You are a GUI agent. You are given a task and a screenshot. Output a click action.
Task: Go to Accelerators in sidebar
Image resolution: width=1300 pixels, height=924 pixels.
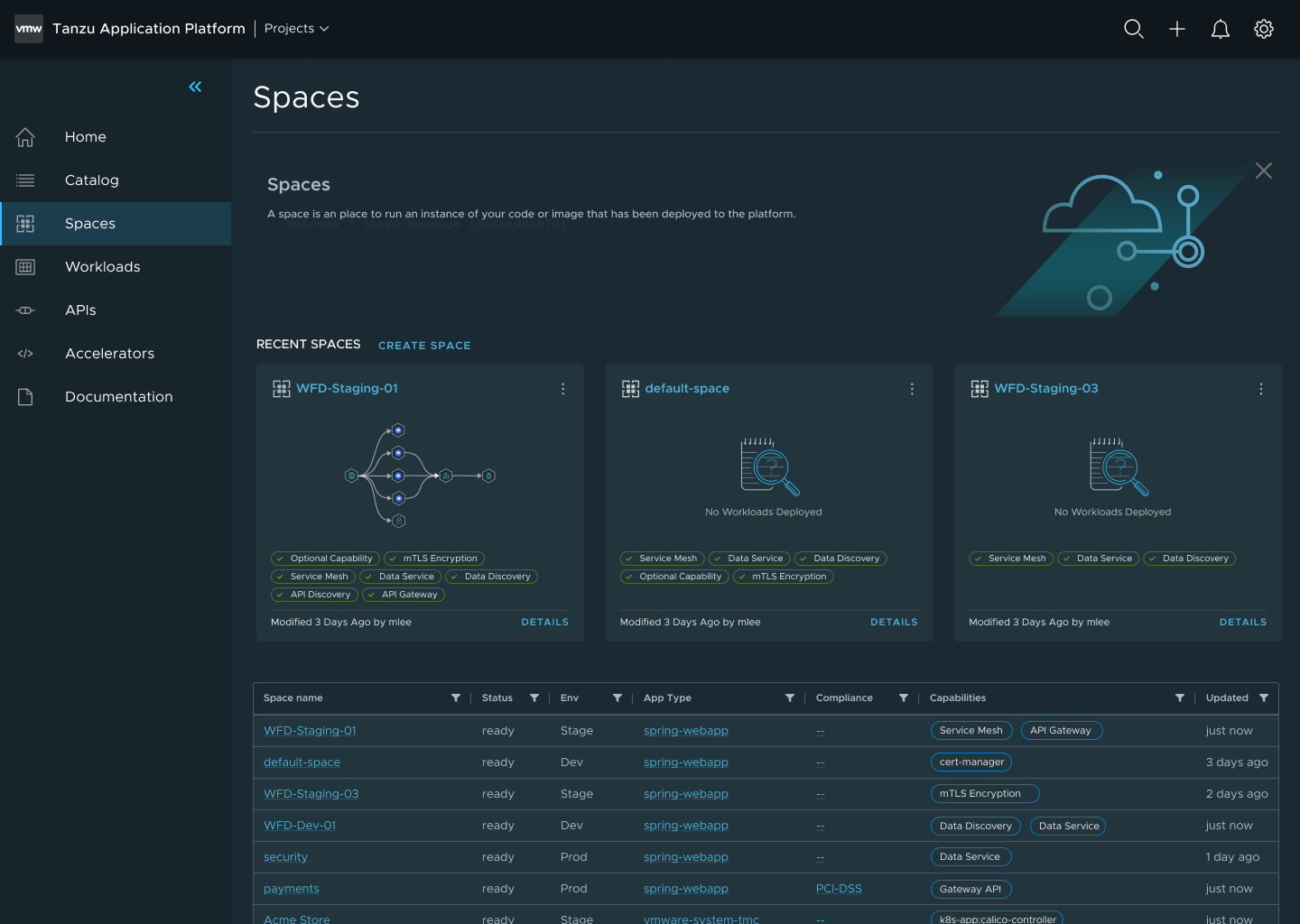point(116,354)
